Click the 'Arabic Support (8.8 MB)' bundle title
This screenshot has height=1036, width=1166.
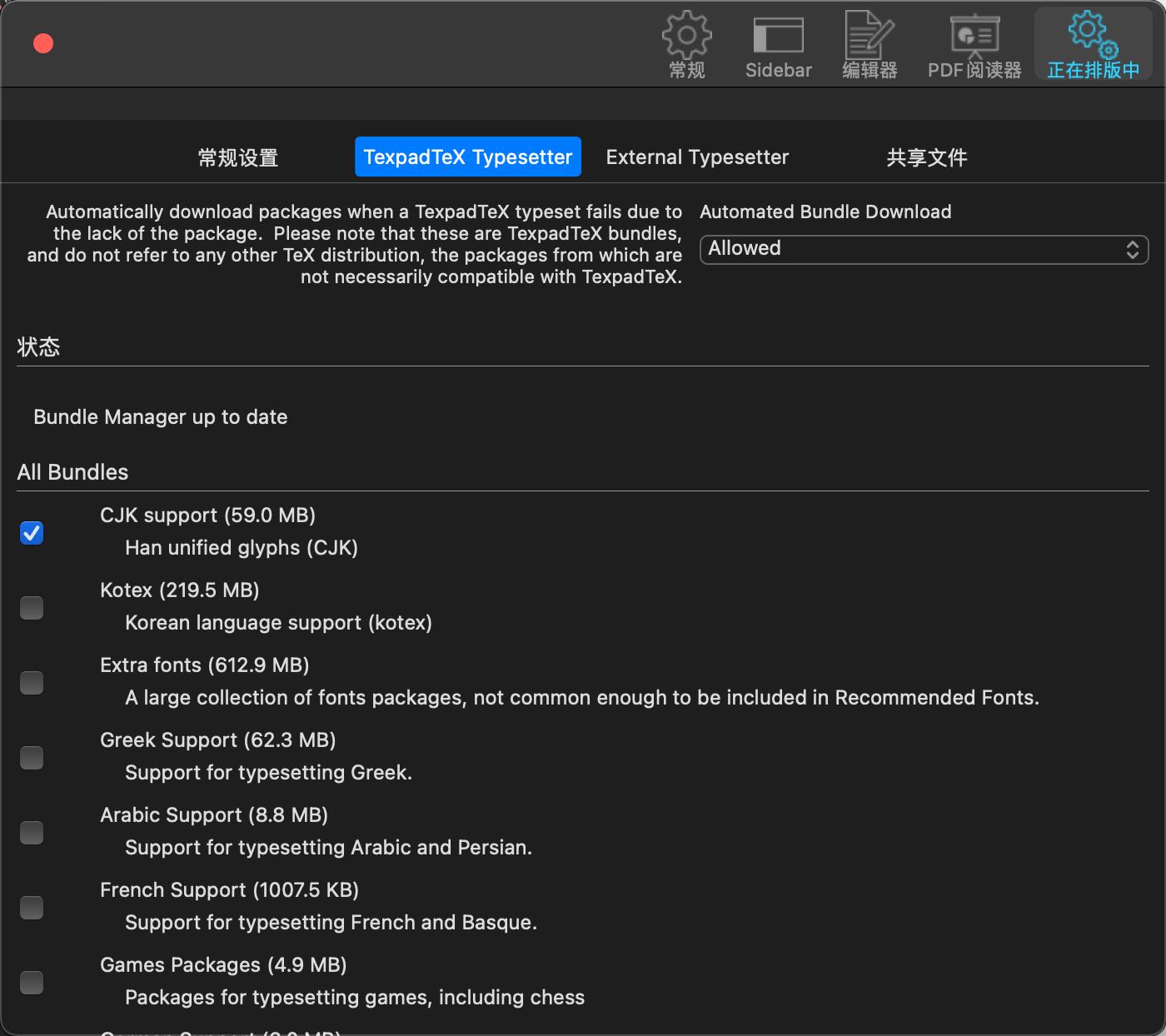pos(214,815)
